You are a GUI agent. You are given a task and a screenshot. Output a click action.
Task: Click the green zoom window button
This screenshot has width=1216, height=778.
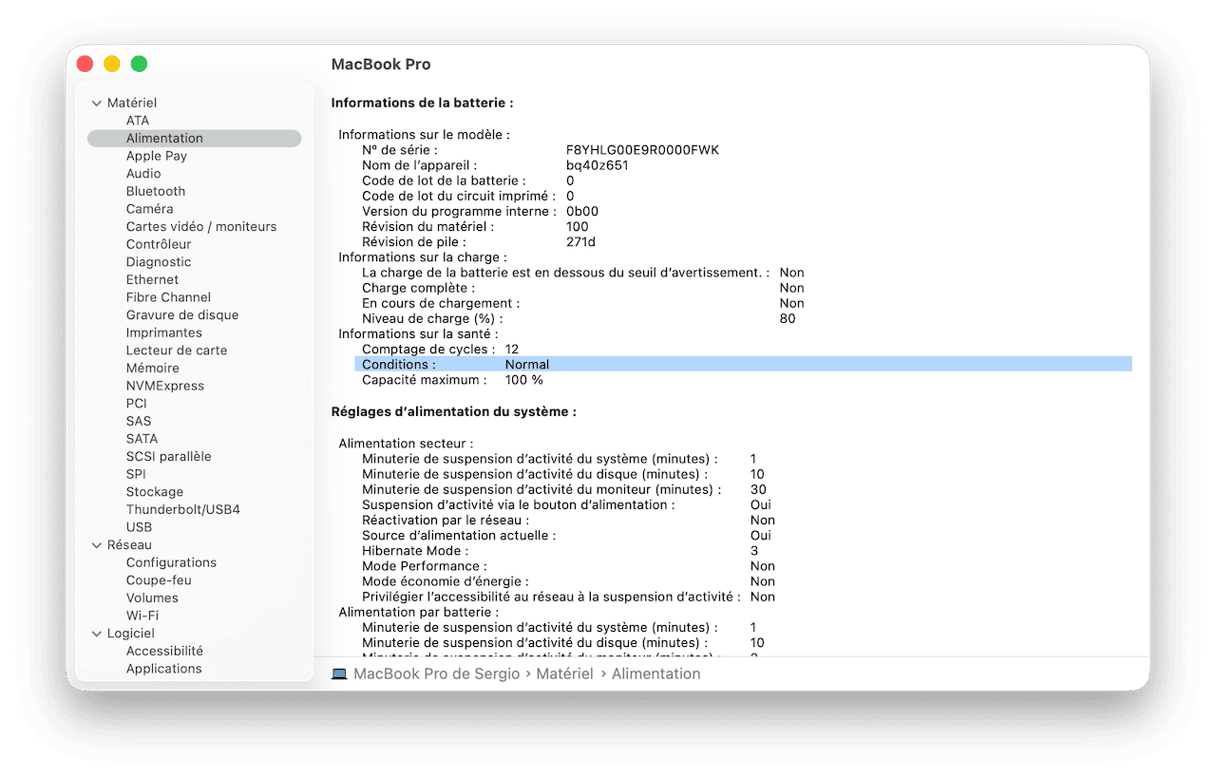139,64
